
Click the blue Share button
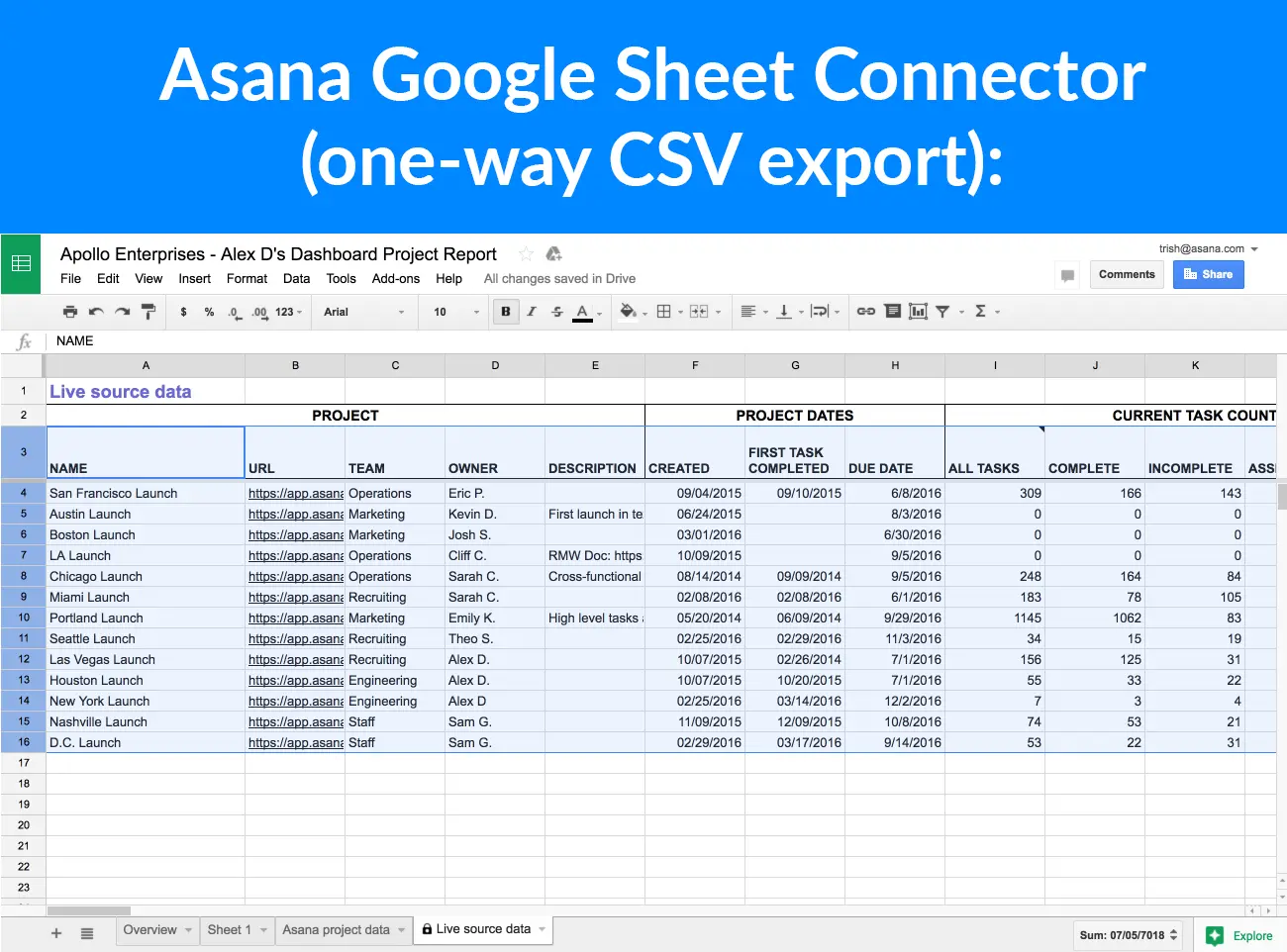click(x=1208, y=274)
